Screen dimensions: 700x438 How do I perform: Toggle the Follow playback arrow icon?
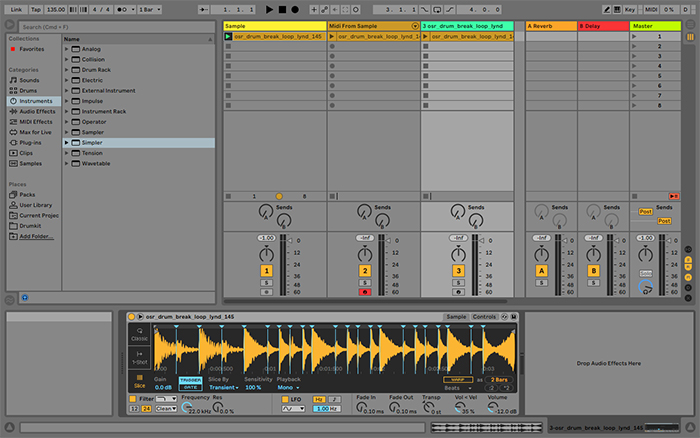coord(204,9)
